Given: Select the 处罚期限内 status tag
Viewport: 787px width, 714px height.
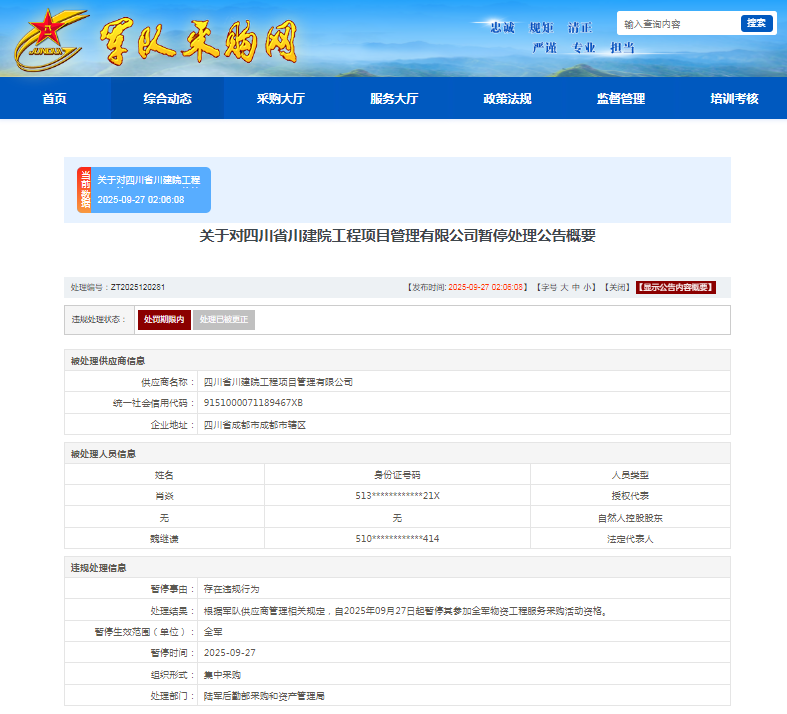Looking at the screenshot, I should 163,320.
